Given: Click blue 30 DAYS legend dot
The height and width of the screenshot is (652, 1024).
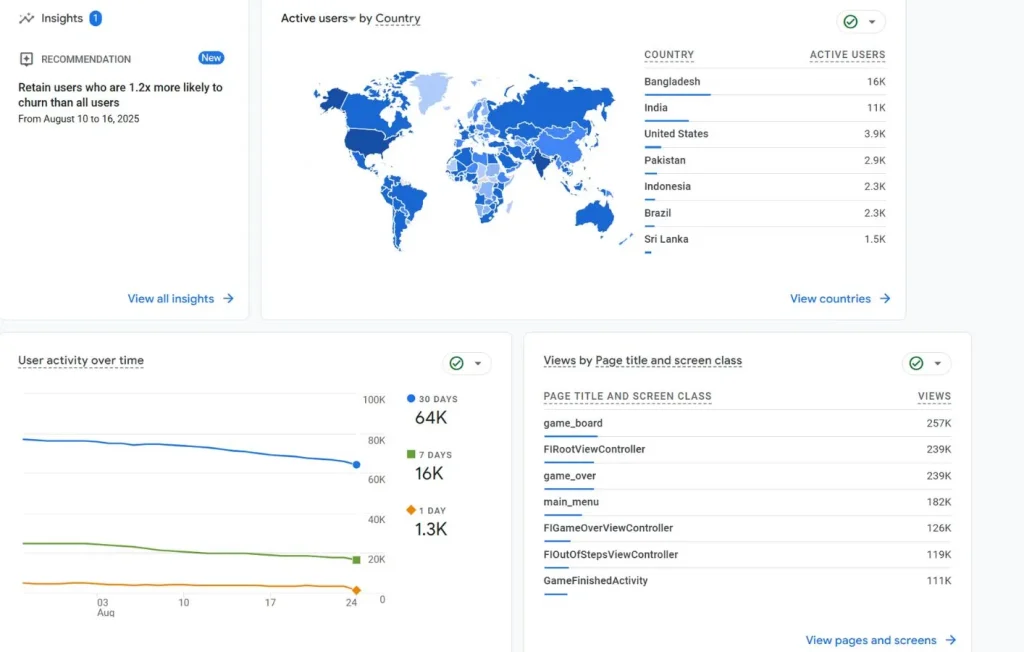Looking at the screenshot, I should [411, 399].
